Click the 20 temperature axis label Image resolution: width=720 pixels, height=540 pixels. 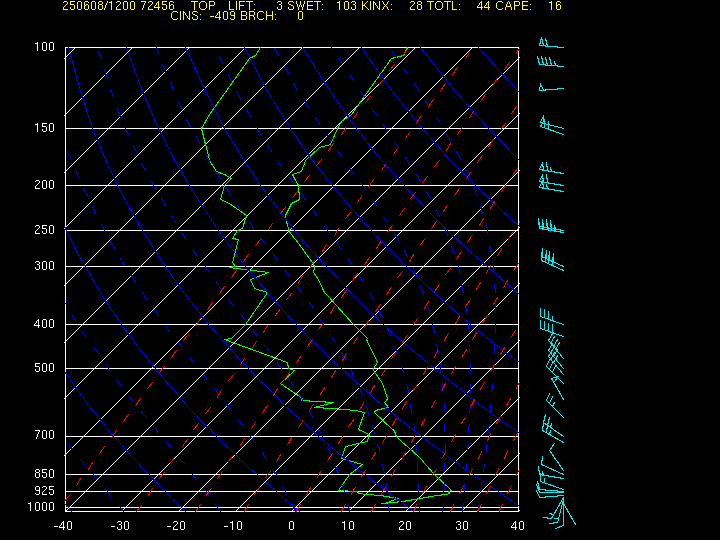pos(405,526)
